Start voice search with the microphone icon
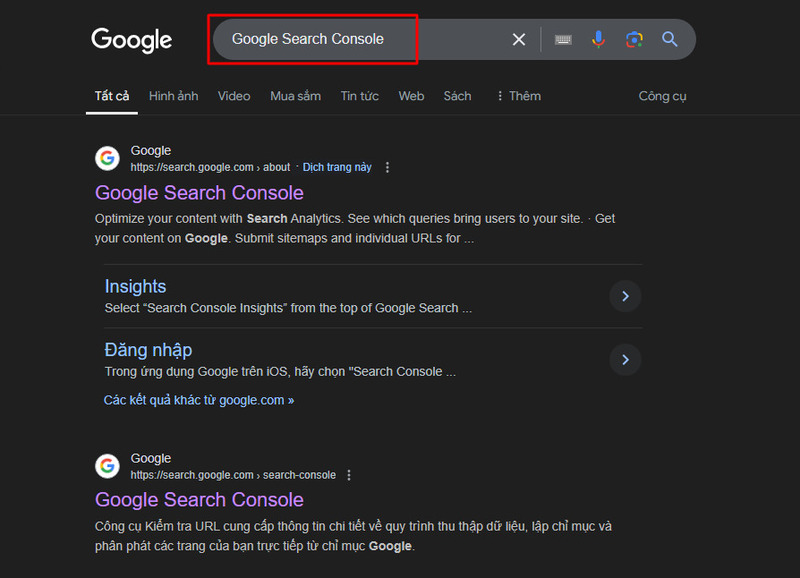 (x=598, y=39)
